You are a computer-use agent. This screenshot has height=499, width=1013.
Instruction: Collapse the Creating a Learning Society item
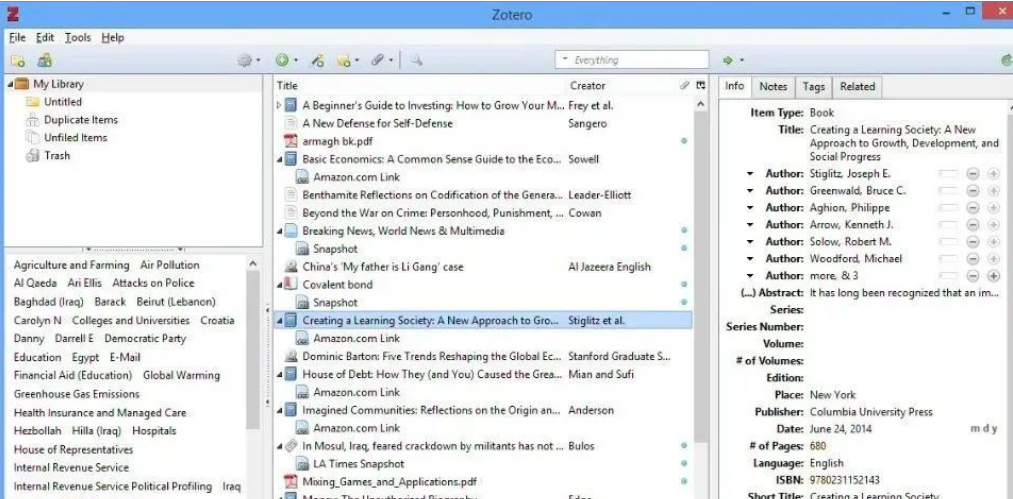[x=278, y=321]
